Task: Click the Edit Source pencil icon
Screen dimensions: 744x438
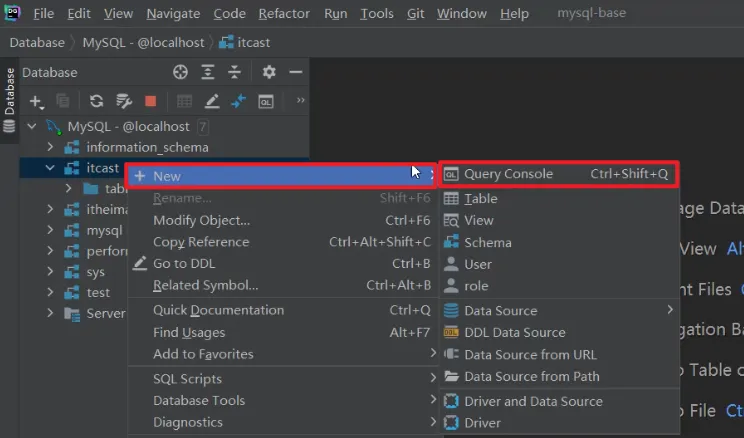Action: pyautogui.click(x=212, y=101)
